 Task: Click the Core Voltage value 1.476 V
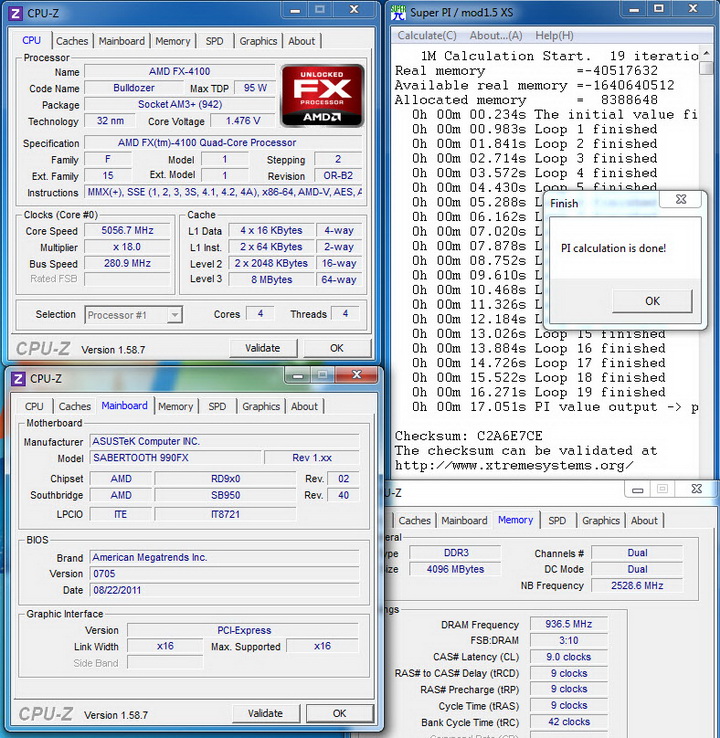coord(243,121)
